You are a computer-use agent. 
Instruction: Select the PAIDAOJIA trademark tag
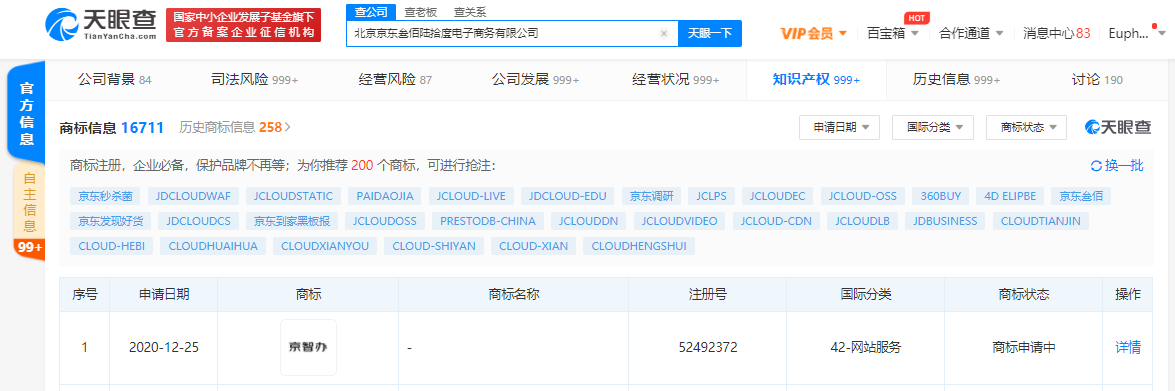pos(384,196)
